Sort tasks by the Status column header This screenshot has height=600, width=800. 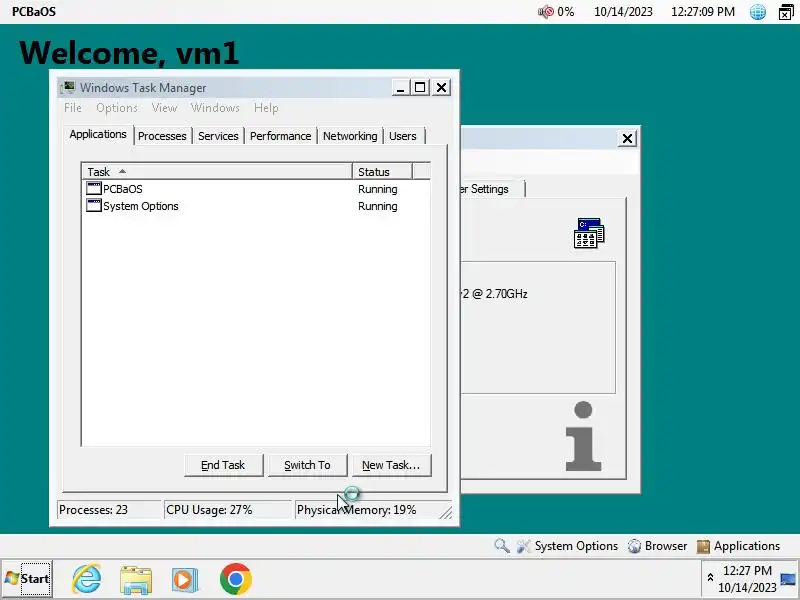[382, 171]
